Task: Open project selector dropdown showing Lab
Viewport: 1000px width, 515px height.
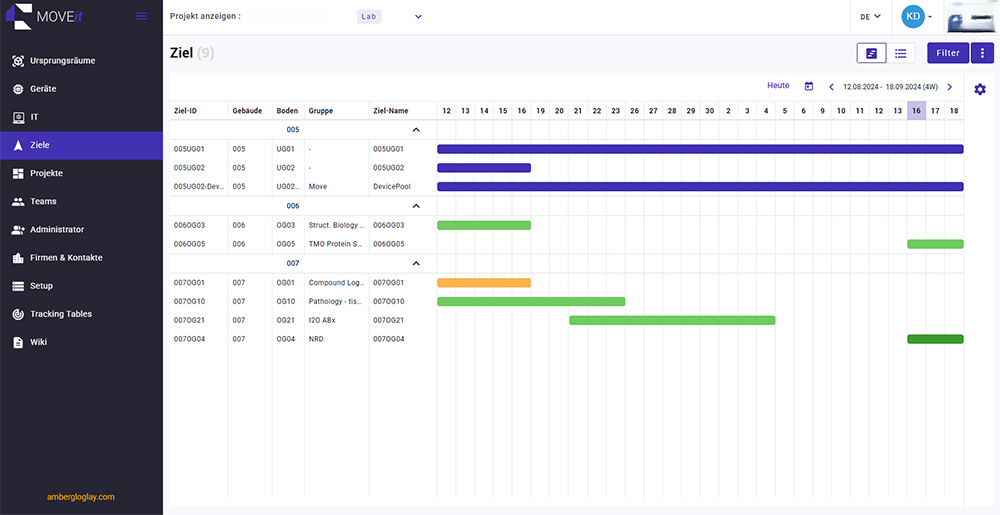Action: (x=418, y=17)
